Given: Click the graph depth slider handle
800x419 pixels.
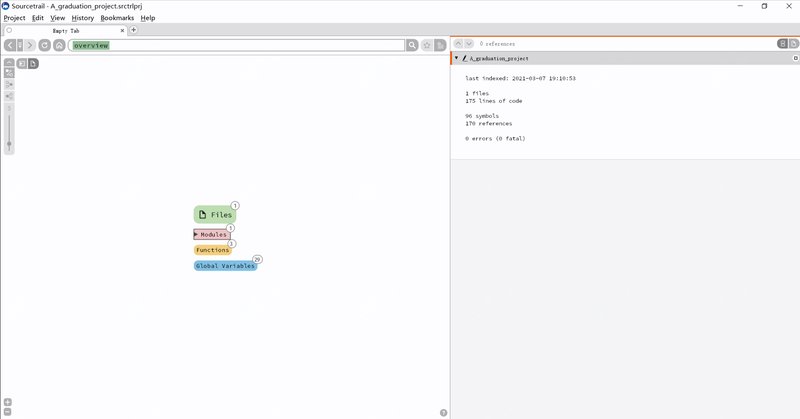Looking at the screenshot, I should (9, 143).
